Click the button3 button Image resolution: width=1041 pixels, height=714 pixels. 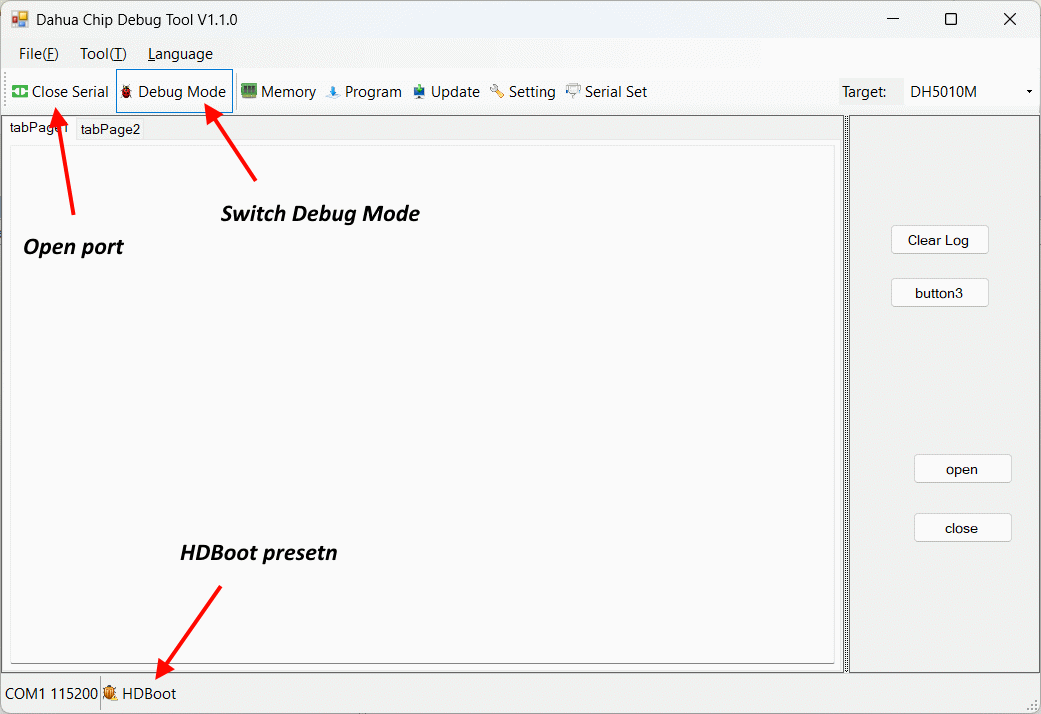coord(939,293)
